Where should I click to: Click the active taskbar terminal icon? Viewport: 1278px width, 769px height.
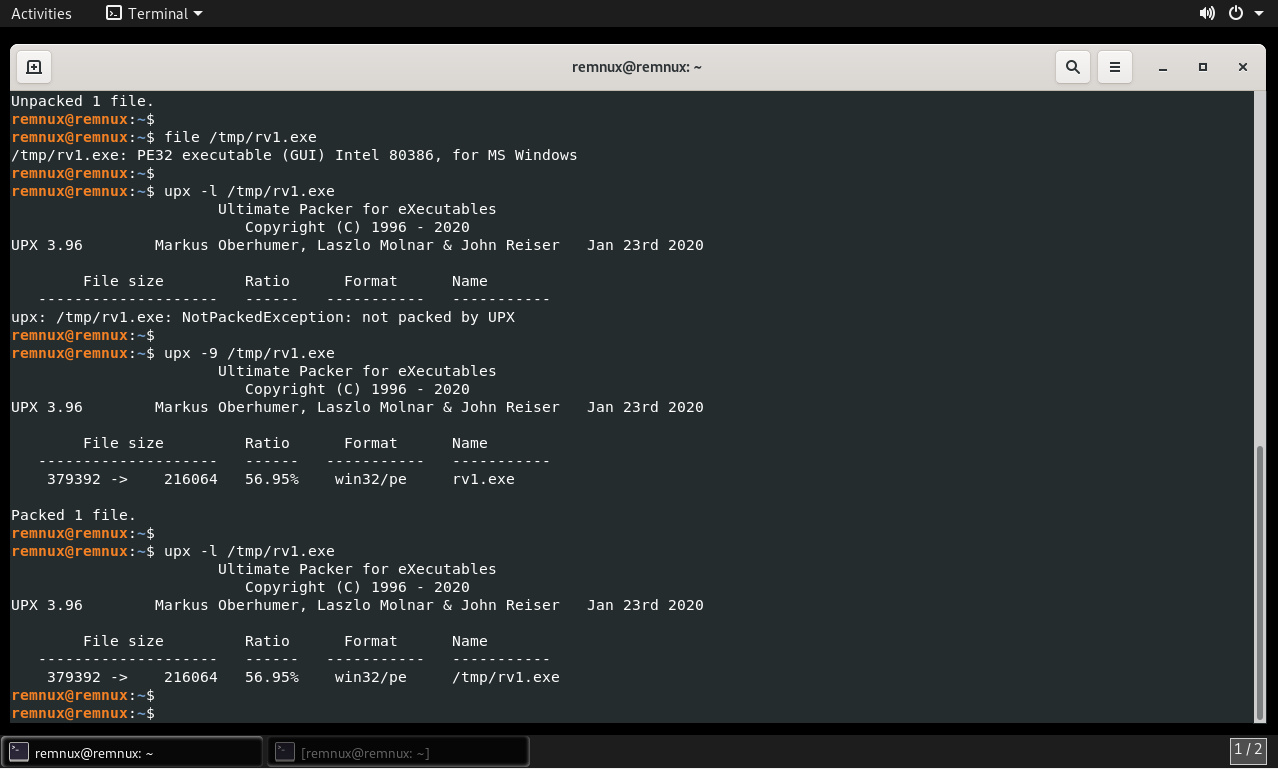click(19, 752)
